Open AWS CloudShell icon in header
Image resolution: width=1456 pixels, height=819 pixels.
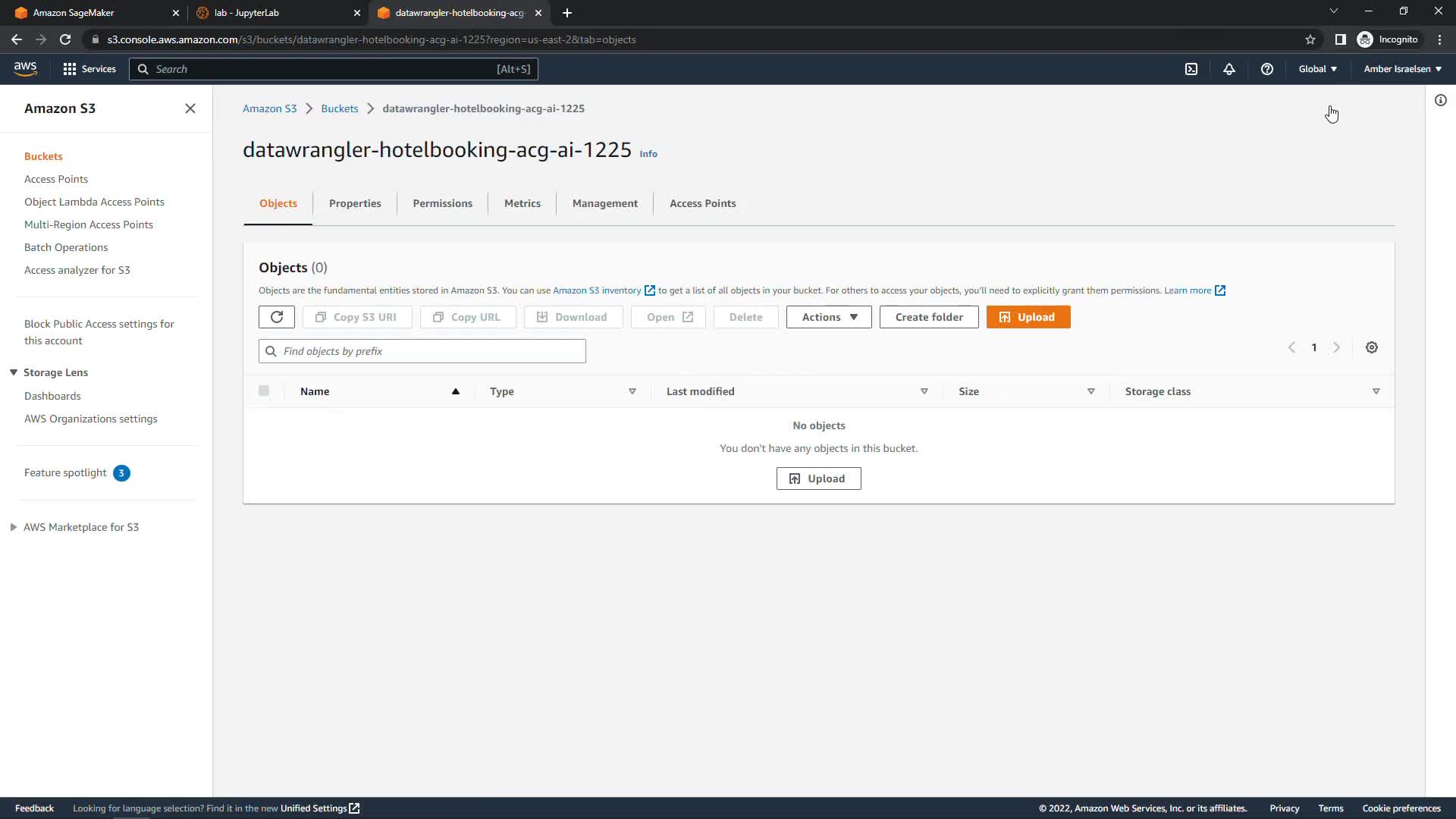[1191, 69]
